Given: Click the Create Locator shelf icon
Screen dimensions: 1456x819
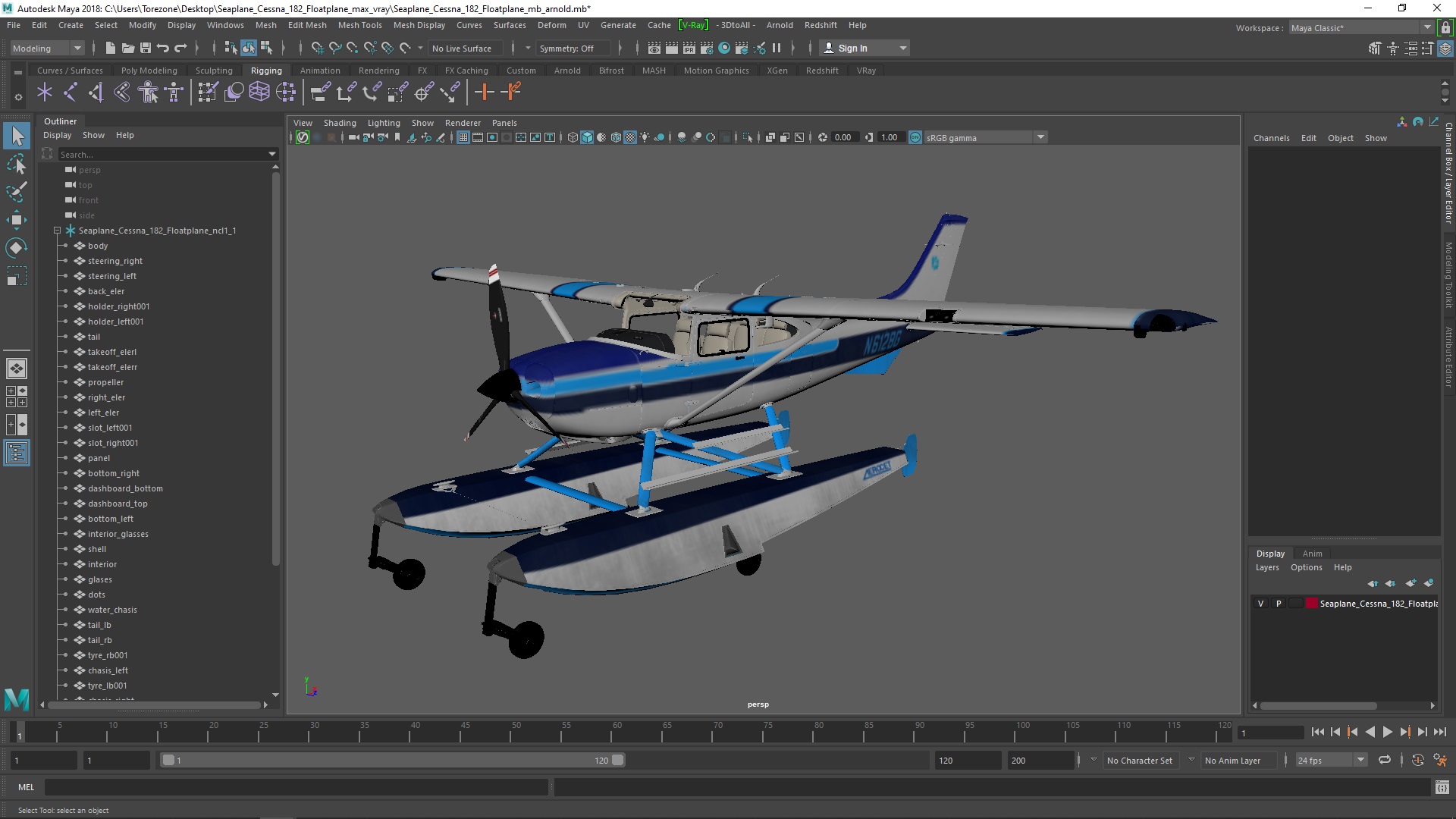Looking at the screenshot, I should [45, 93].
